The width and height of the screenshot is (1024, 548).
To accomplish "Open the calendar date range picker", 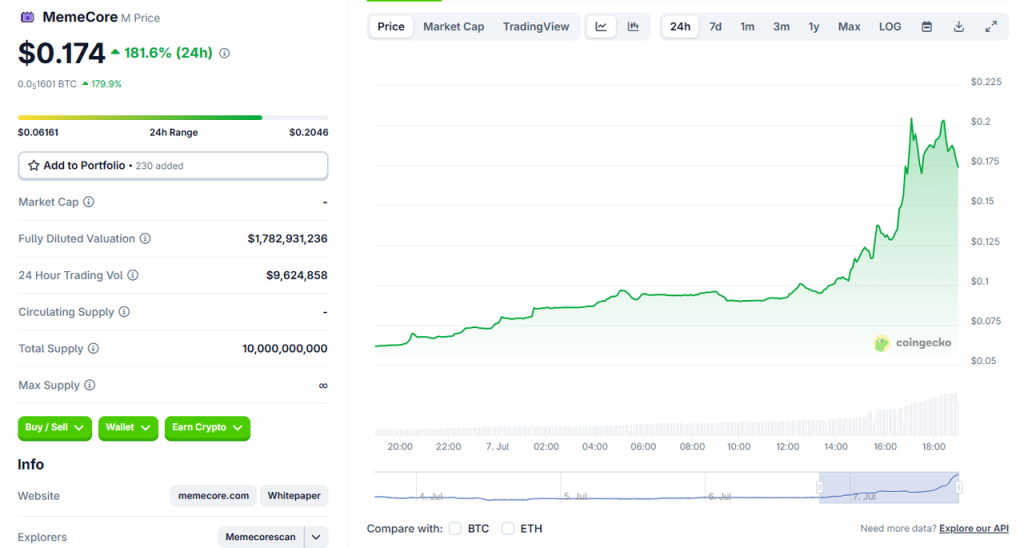I will [927, 27].
